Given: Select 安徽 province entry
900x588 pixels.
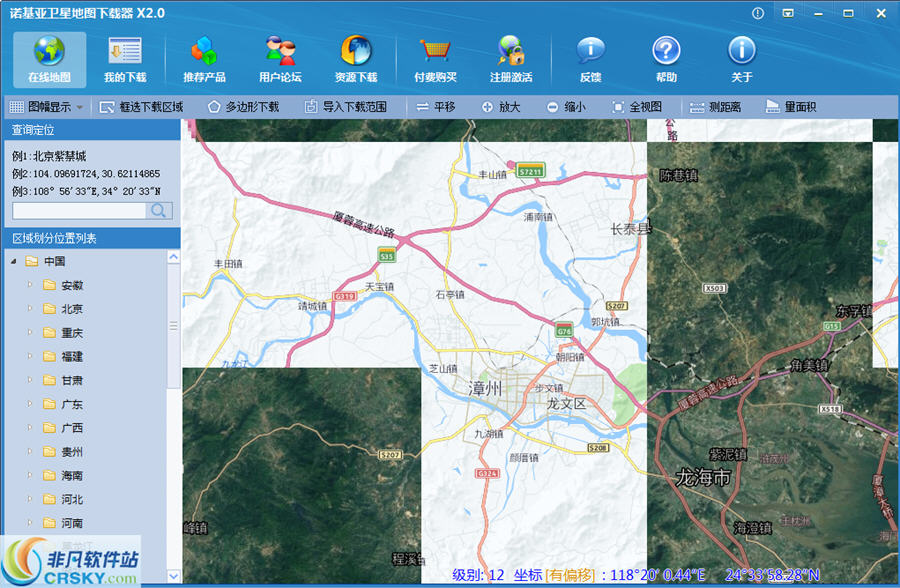Looking at the screenshot, I should (x=63, y=285).
